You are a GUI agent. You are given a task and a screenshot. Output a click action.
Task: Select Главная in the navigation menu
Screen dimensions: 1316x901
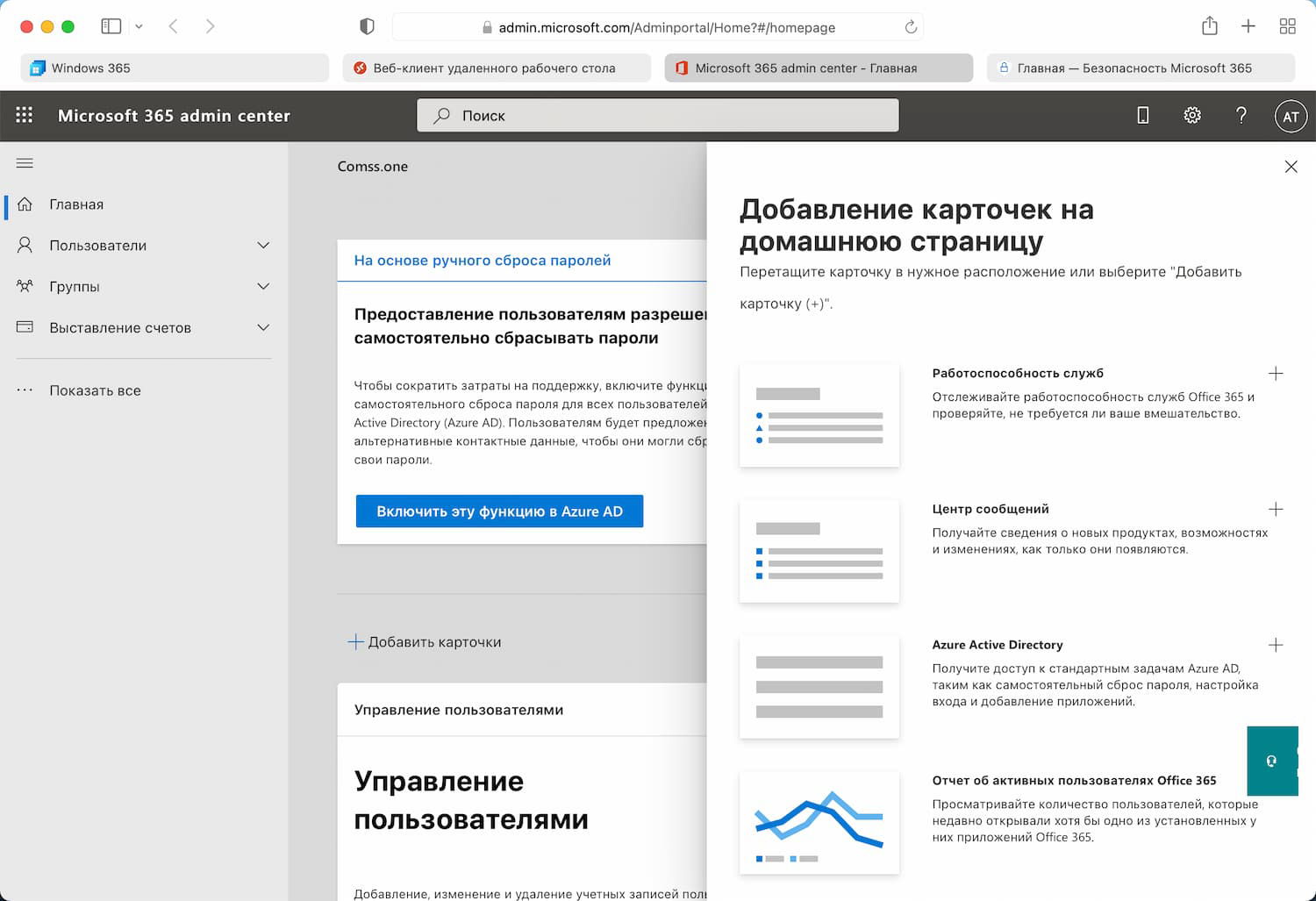click(76, 204)
